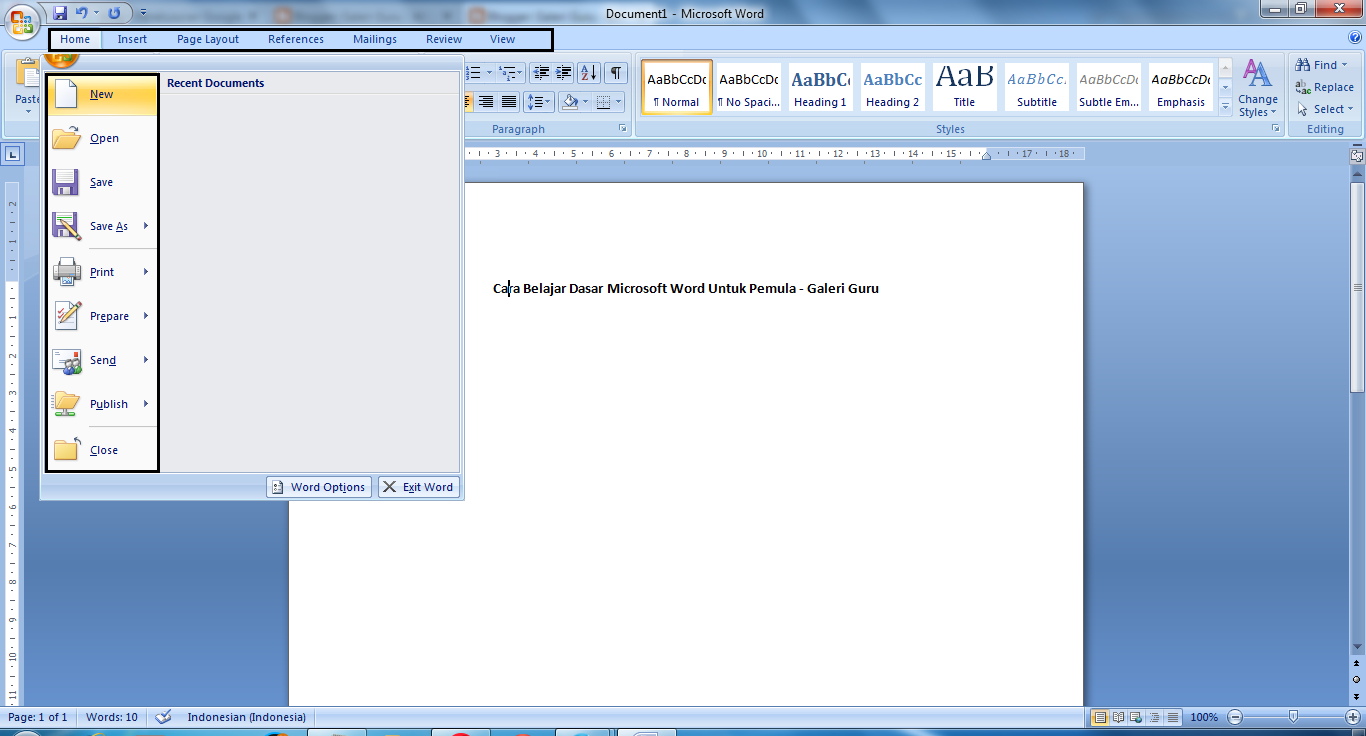Click the zoom slider handle
This screenshot has height=736, width=1366.
click(1294, 717)
